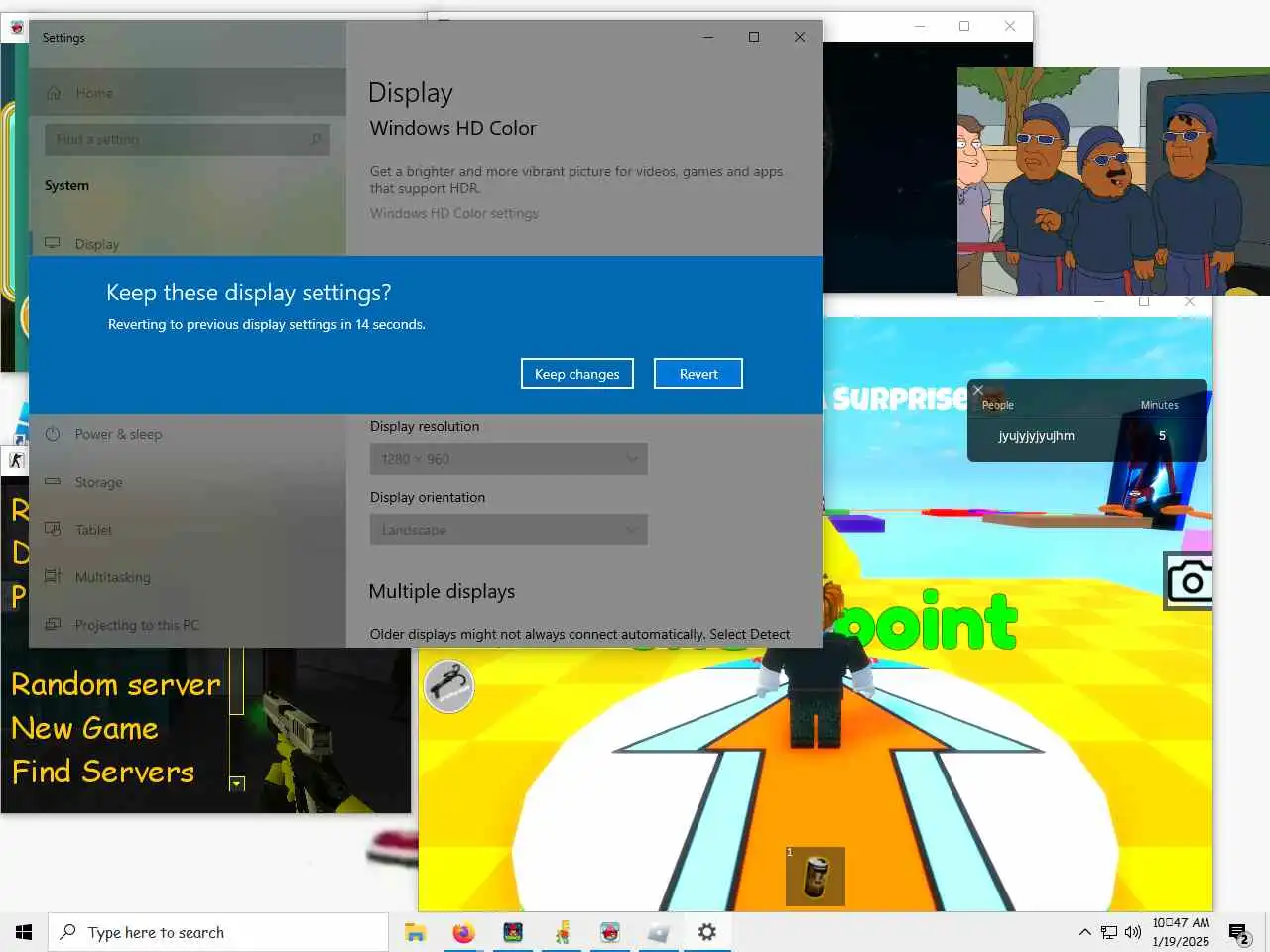Click Find Servers in game menu

coord(103,773)
